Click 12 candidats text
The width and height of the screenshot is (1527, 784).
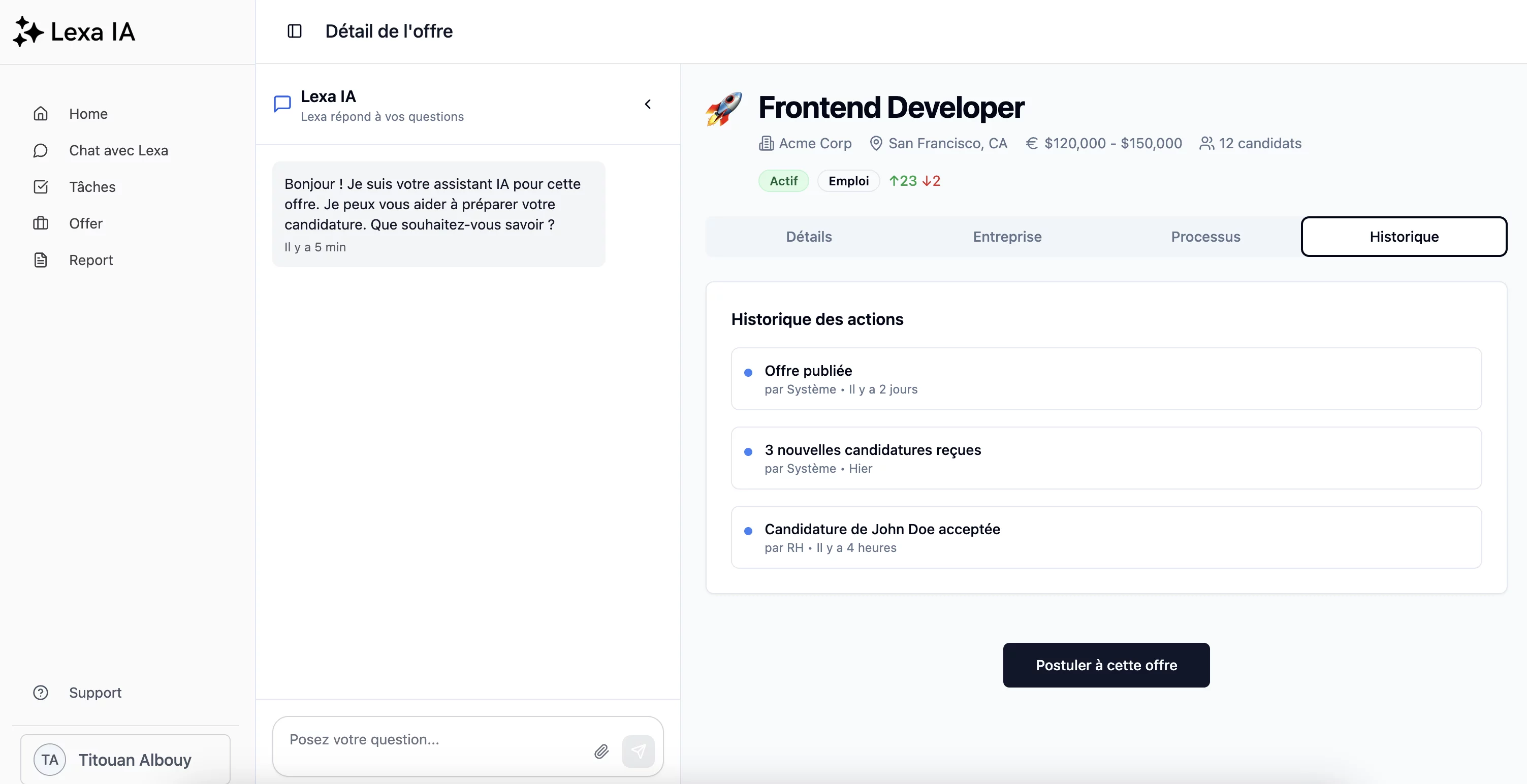(1260, 144)
